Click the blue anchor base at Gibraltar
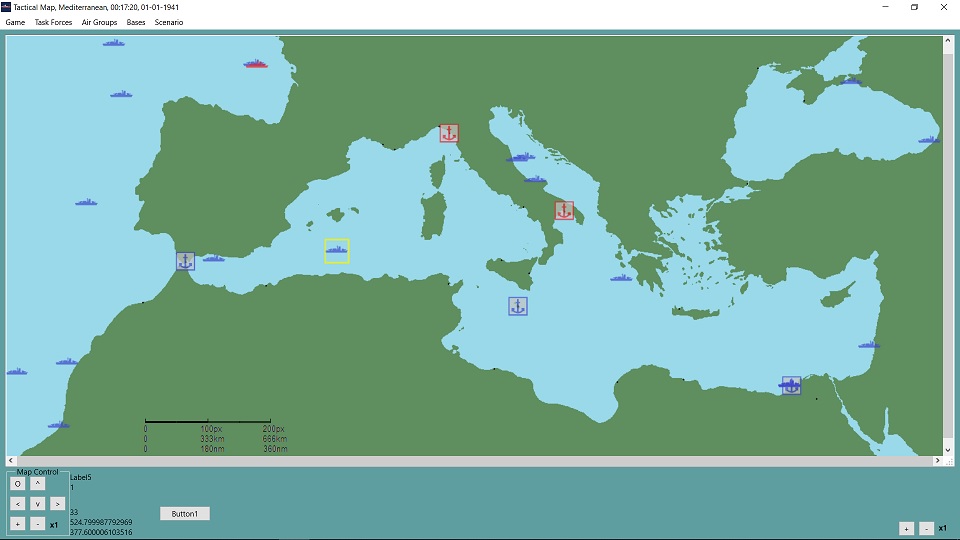 pyautogui.click(x=185, y=261)
